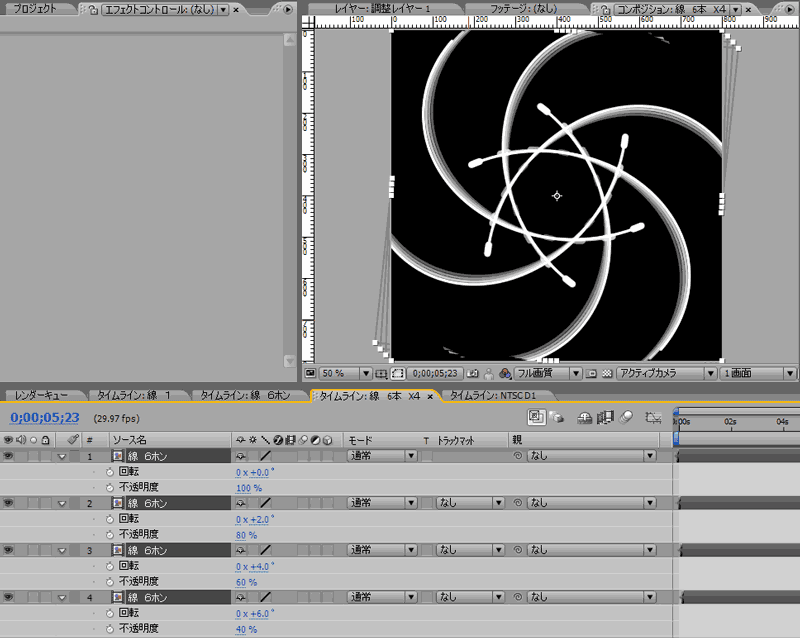Open the Graph Editor in the timeline
The height and width of the screenshot is (638, 800).
tap(652, 418)
